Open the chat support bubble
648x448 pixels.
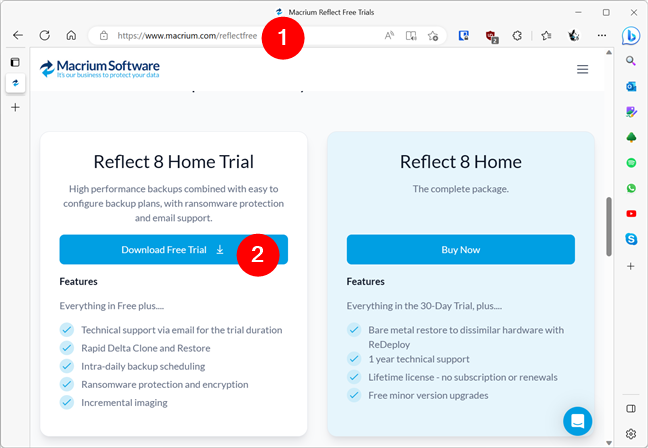pos(577,421)
